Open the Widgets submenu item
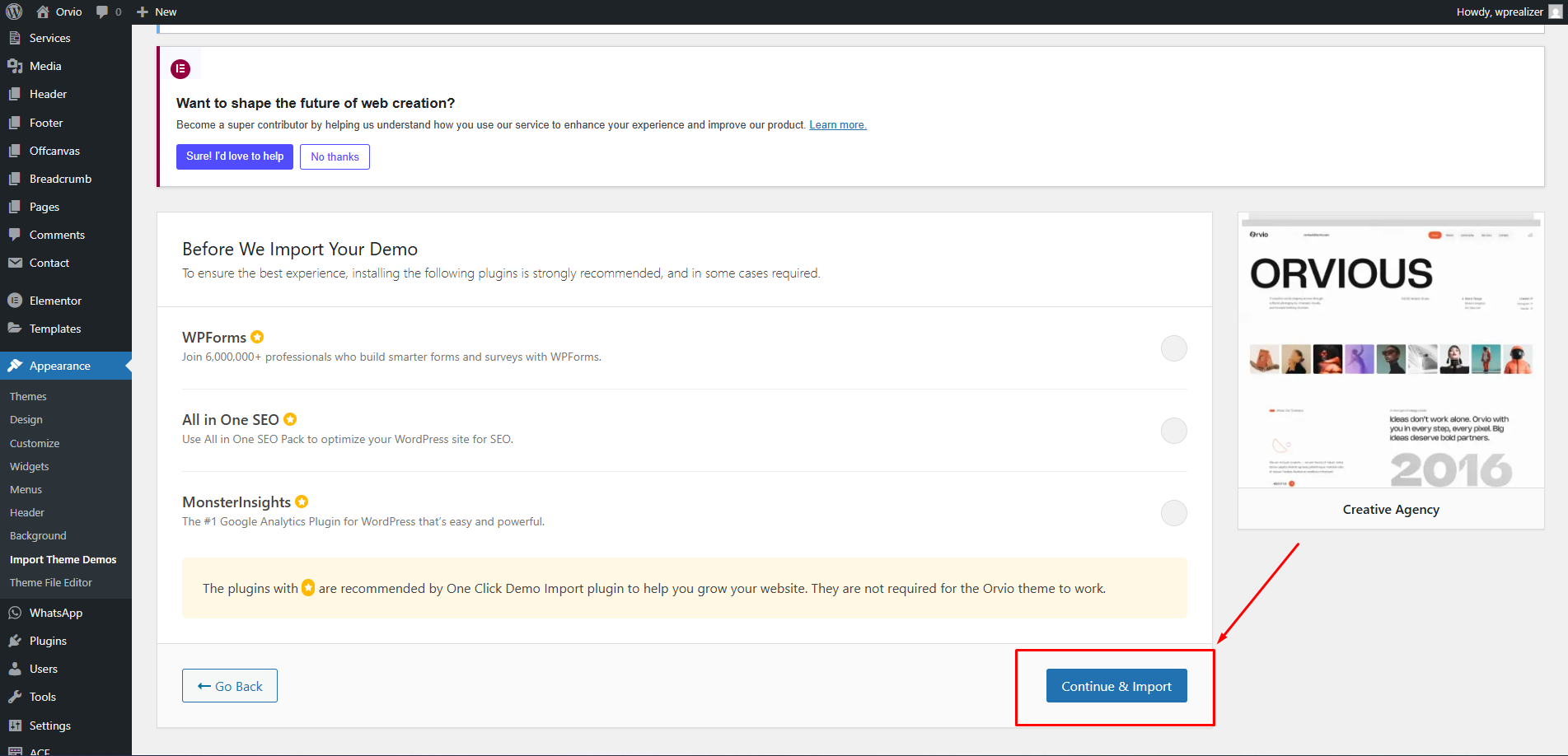Viewport: 1568px width, 756px height. 30,466
